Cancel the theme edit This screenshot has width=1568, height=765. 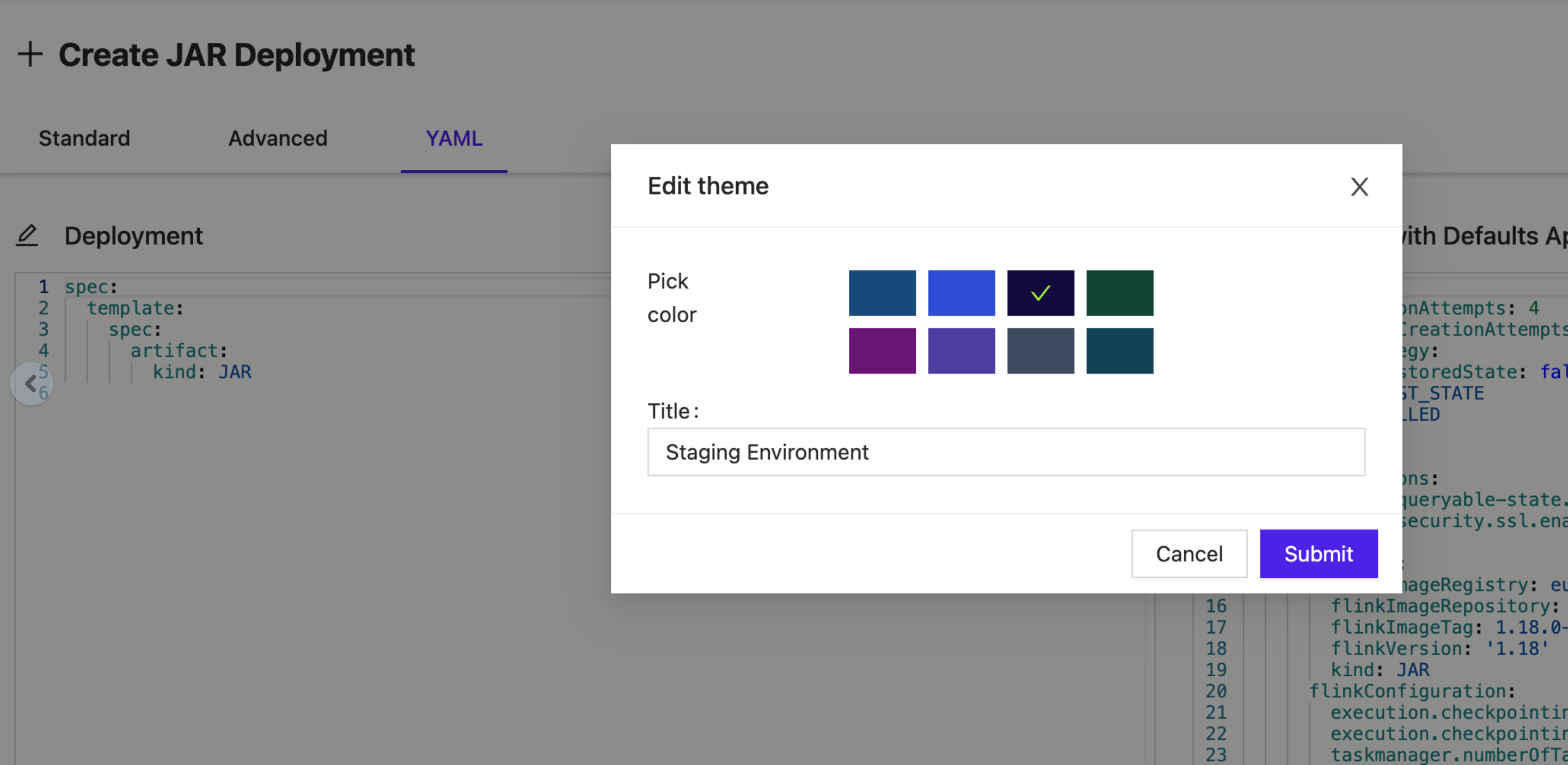click(x=1190, y=553)
